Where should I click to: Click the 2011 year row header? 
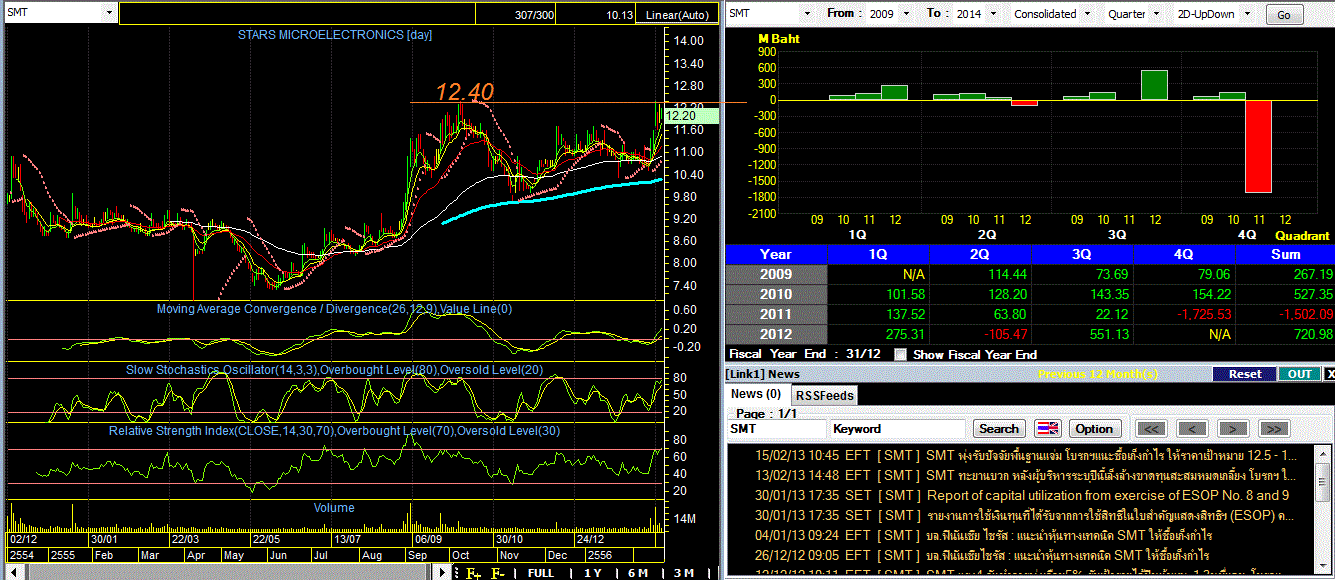776,314
